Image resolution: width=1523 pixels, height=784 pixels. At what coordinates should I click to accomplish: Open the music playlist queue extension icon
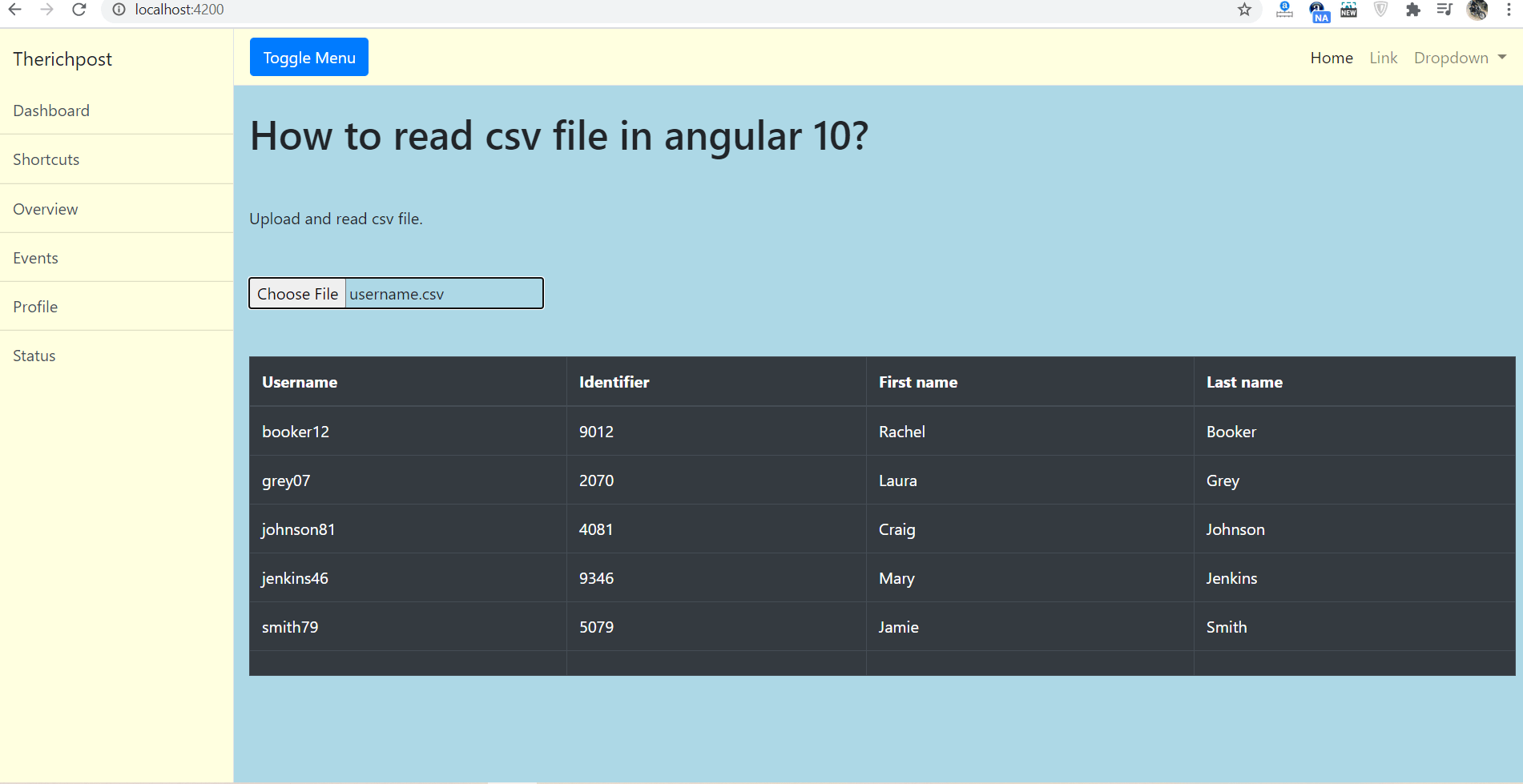pos(1444,10)
